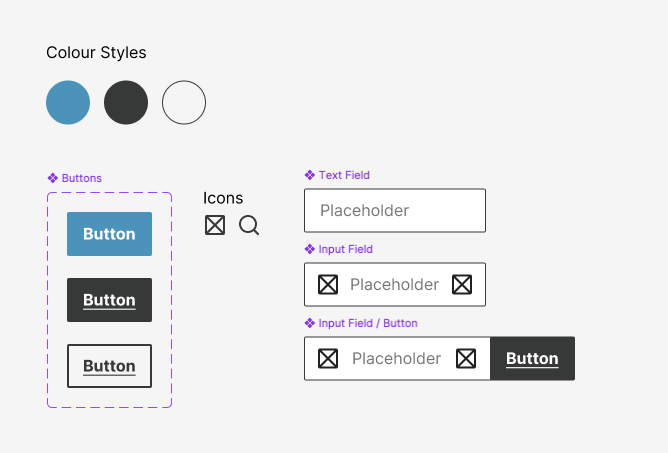Screen dimensions: 668x453
Task: Click into the Text Field placeholder box
Action: 394,211
